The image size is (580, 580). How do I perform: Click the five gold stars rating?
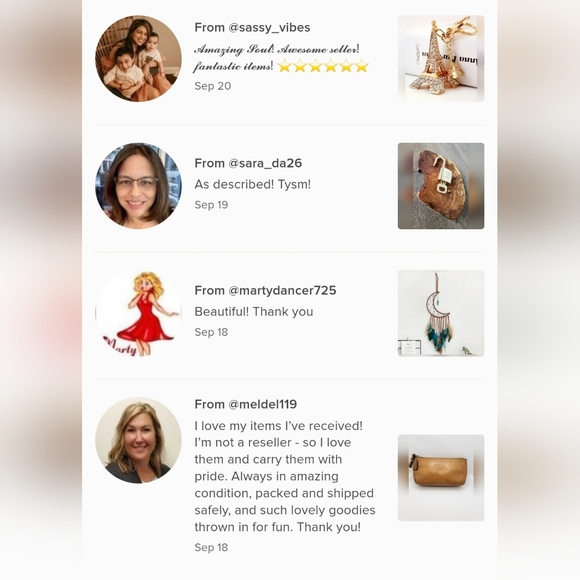coord(323,66)
